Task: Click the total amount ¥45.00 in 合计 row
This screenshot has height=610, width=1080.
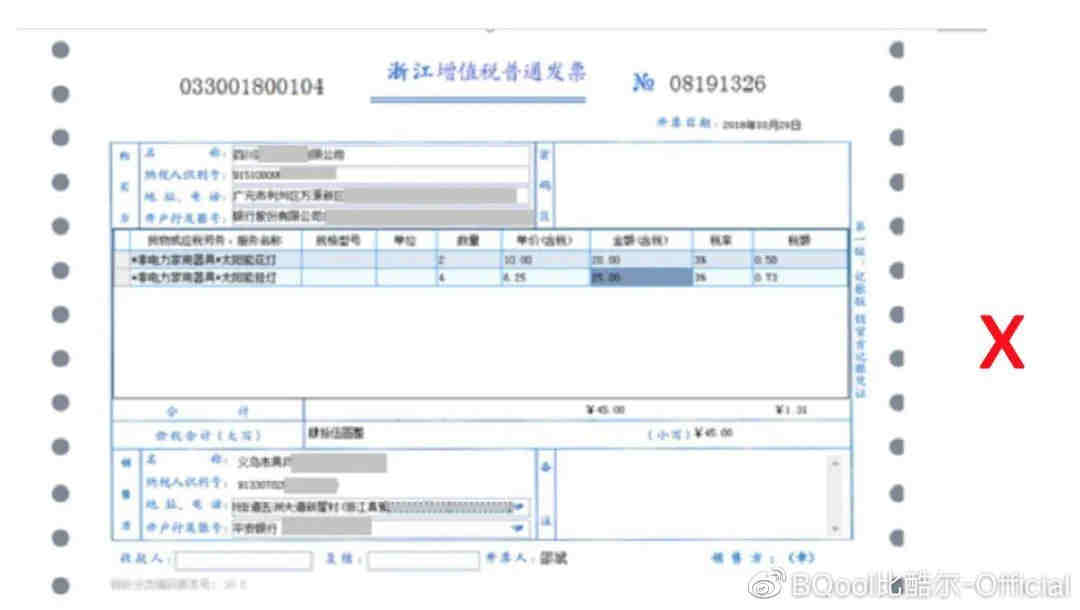Action: coord(605,410)
